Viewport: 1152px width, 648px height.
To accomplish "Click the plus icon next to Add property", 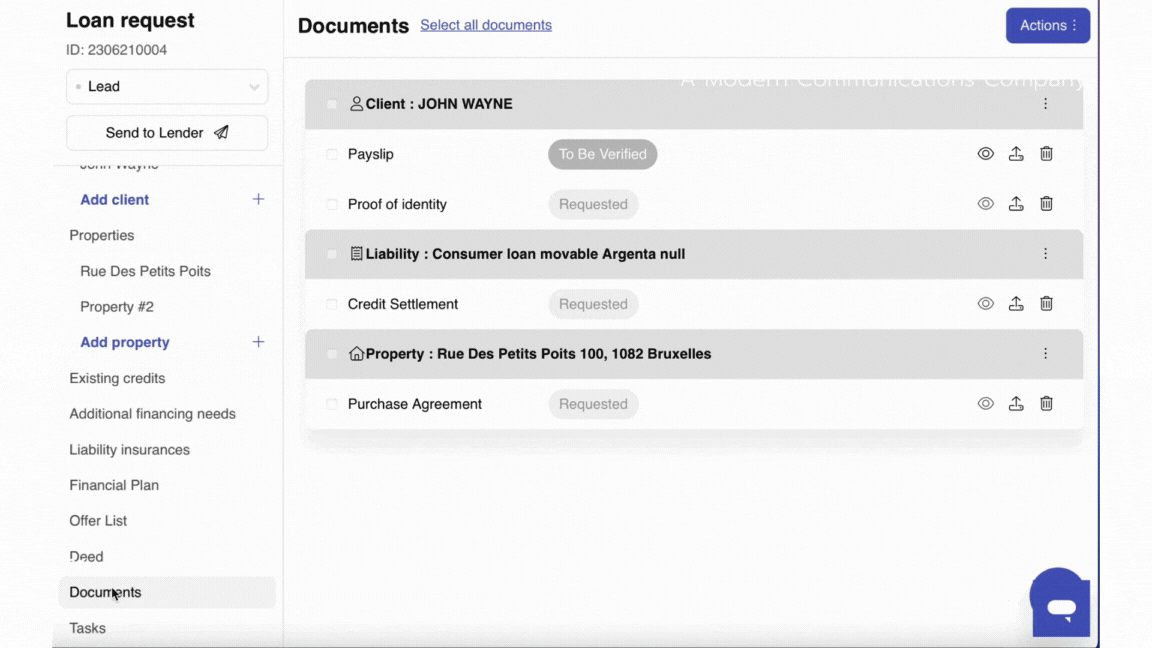I will click(x=258, y=342).
